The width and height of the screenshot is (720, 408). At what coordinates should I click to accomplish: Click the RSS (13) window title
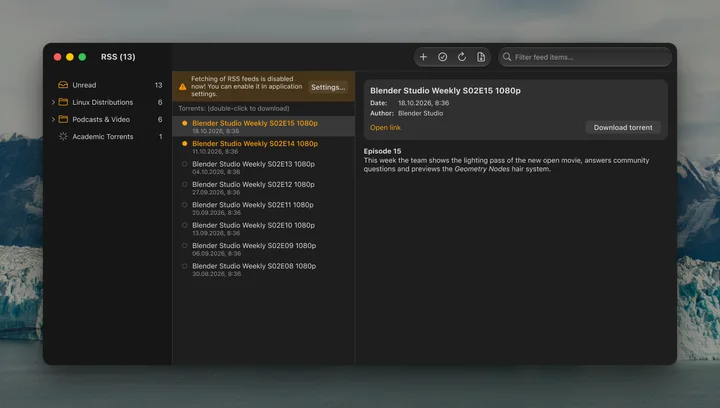tap(118, 57)
